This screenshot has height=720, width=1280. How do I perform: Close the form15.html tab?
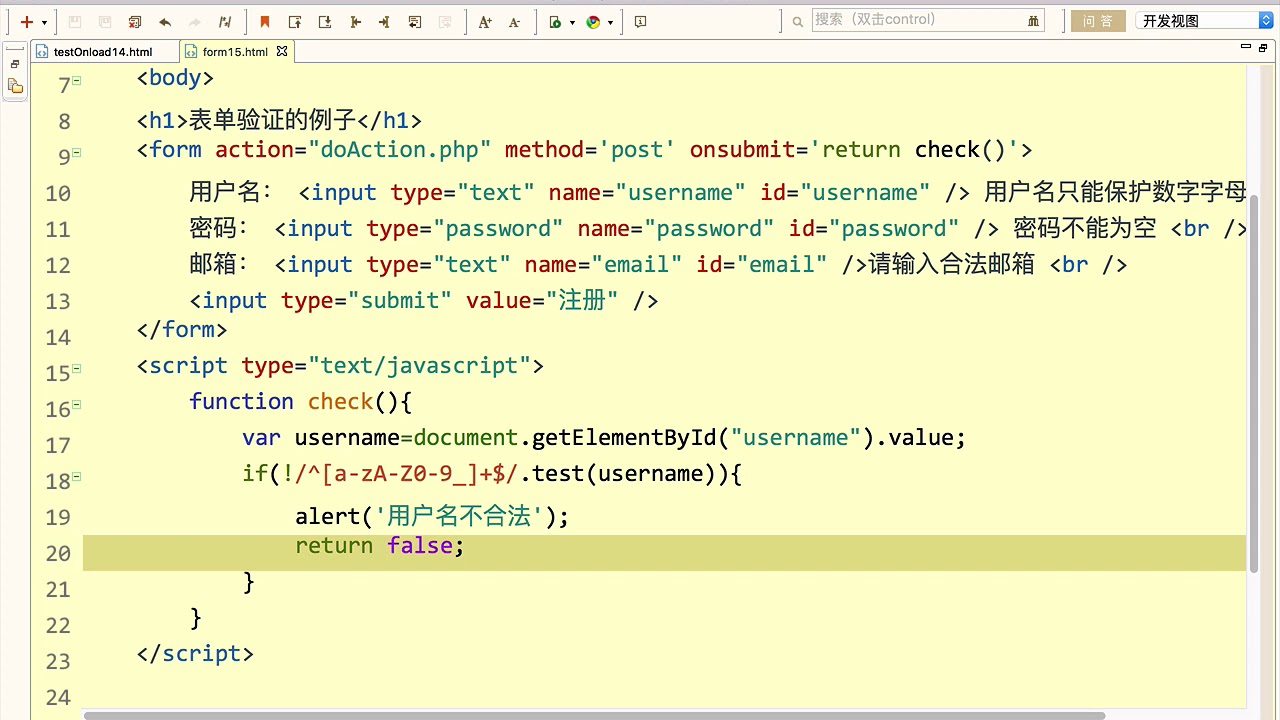[x=282, y=51]
